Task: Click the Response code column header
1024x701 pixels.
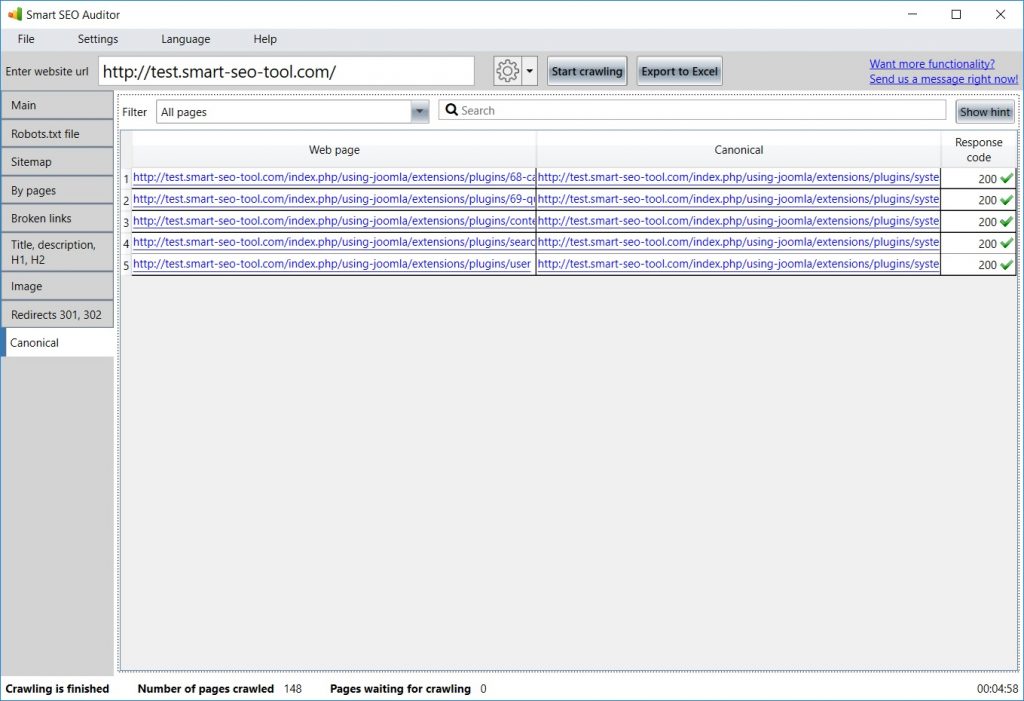Action: (x=978, y=150)
